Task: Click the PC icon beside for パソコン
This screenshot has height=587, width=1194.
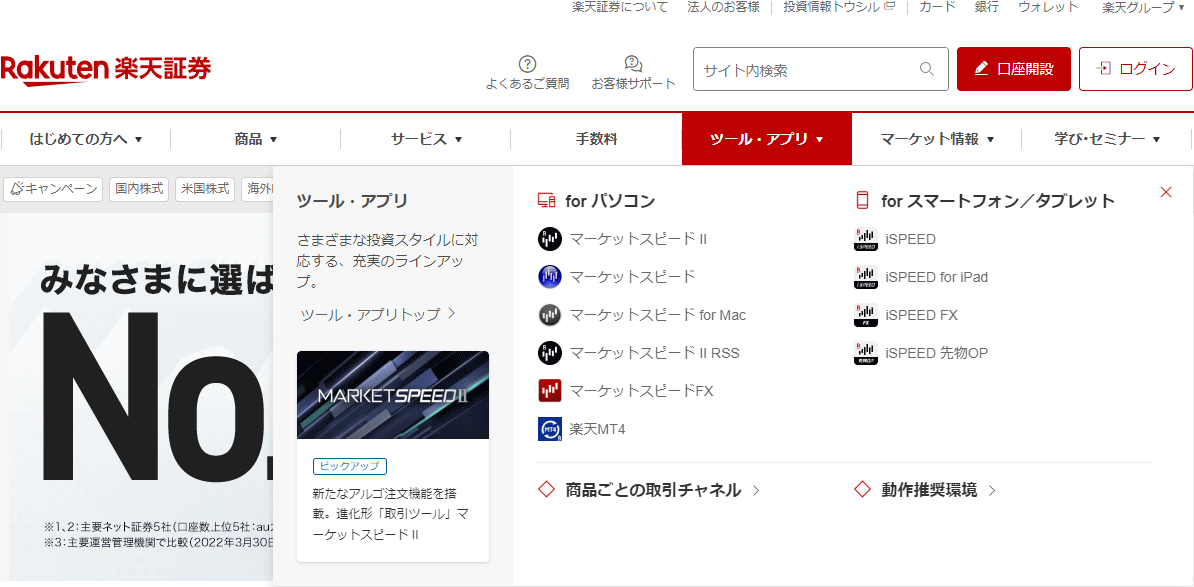Action: (546, 201)
